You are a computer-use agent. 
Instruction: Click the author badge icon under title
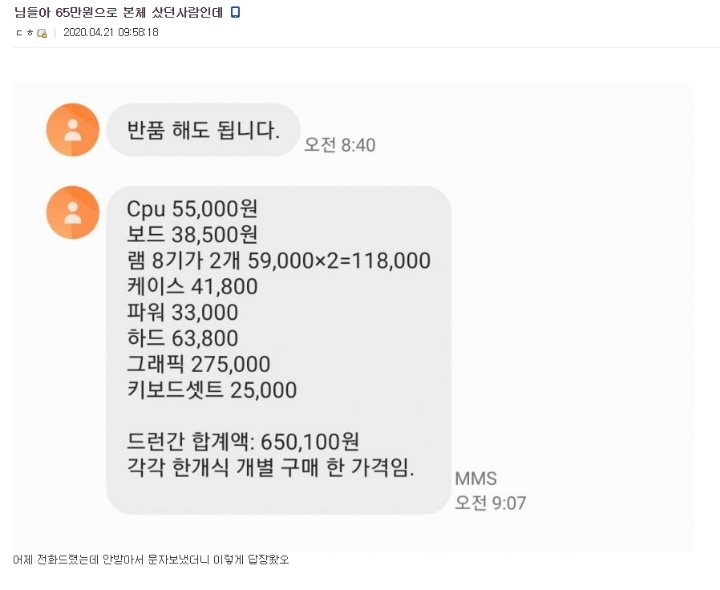[42, 33]
